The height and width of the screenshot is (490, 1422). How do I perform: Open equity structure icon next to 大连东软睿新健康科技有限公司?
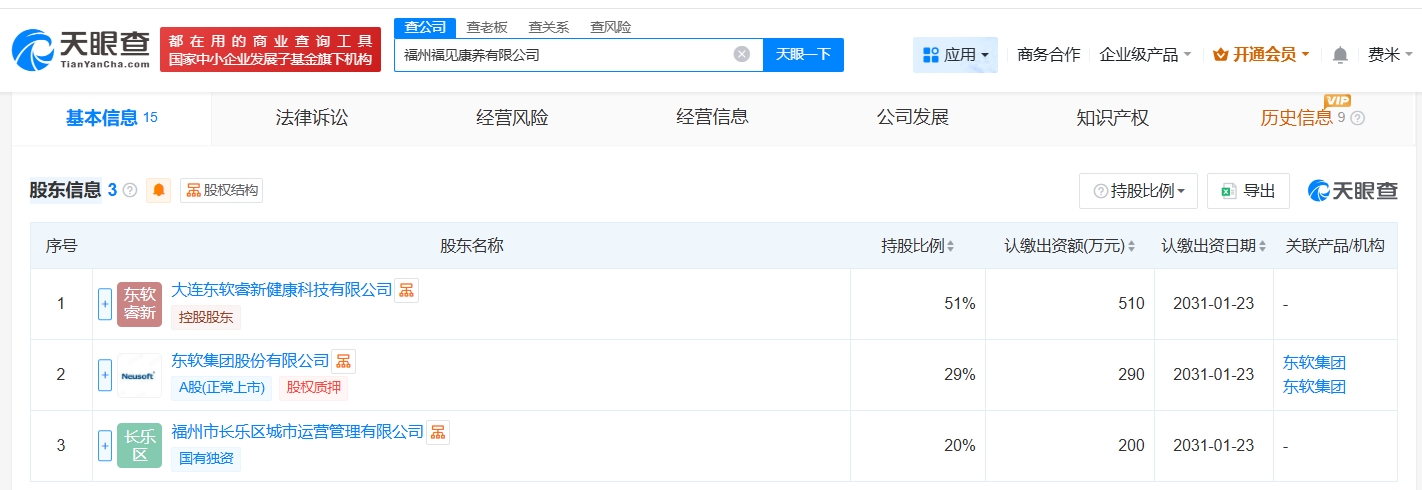pos(406,290)
